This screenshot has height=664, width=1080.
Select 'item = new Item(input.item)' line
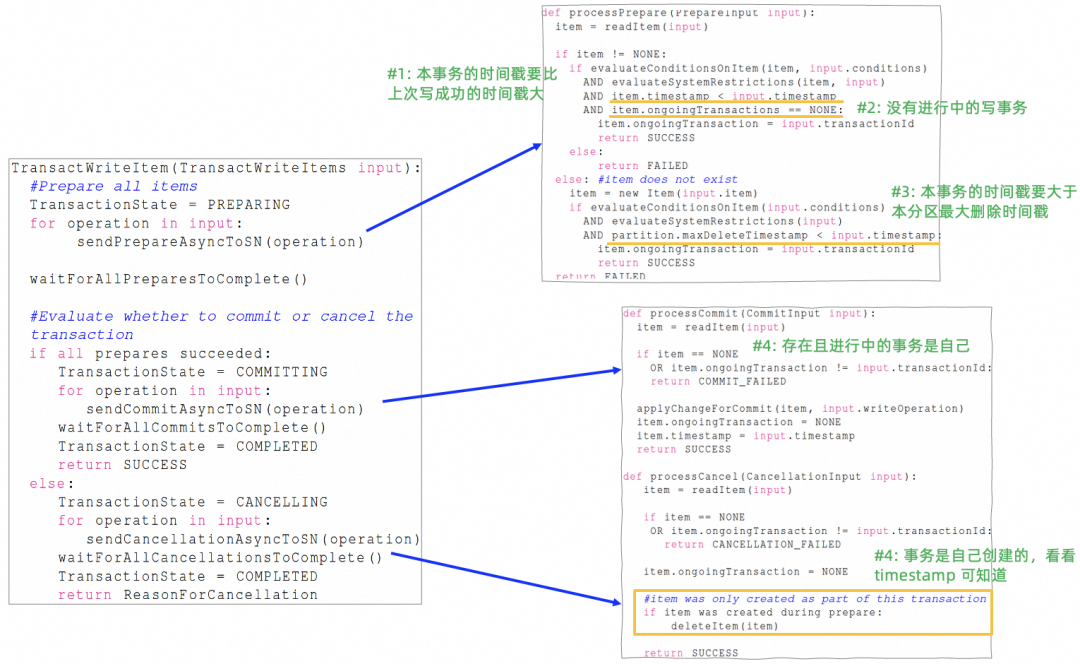[664, 194]
